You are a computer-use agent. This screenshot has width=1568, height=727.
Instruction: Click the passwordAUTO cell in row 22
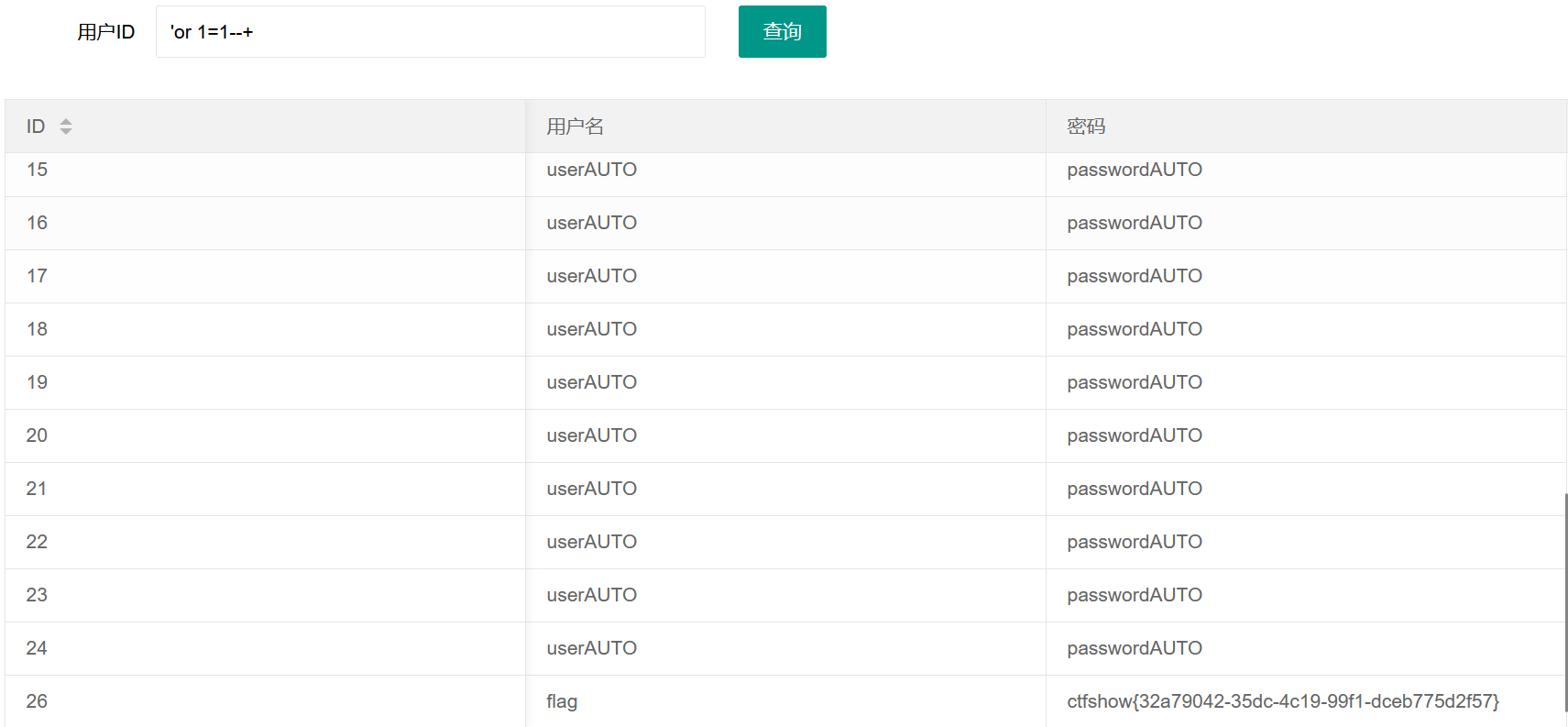1134,542
